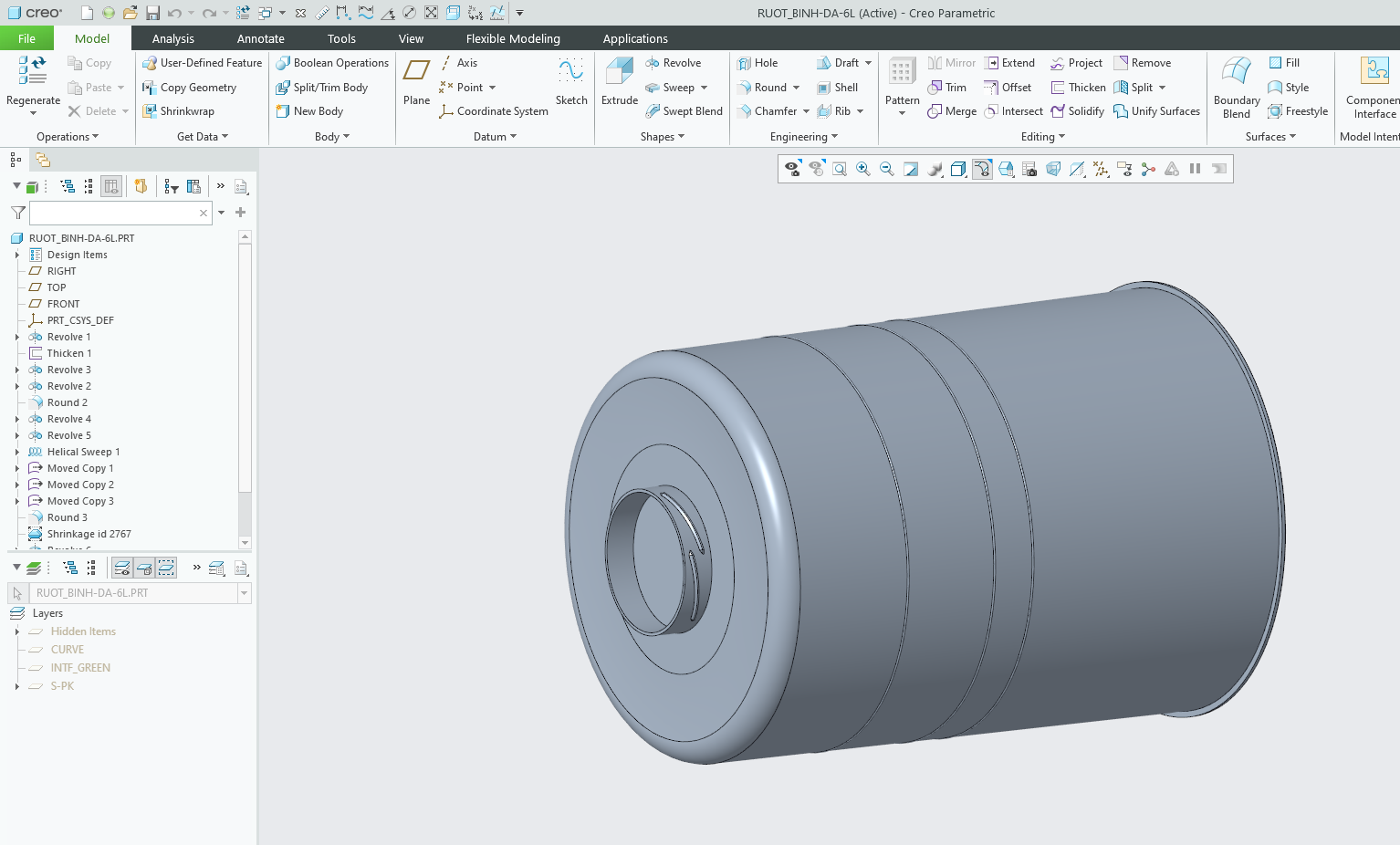1400x845 pixels.
Task: Toggle model tree columns display button
Action: 111,186
